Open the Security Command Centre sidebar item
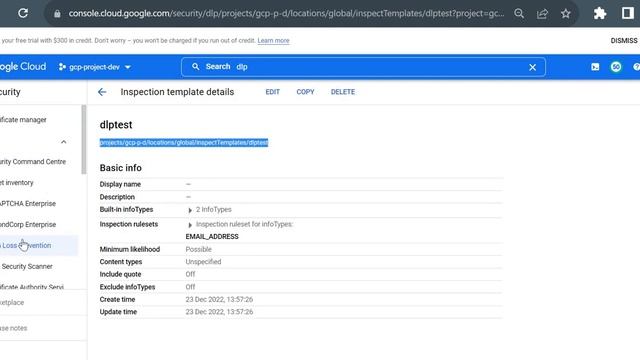Image resolution: width=640 pixels, height=360 pixels. pos(33,162)
